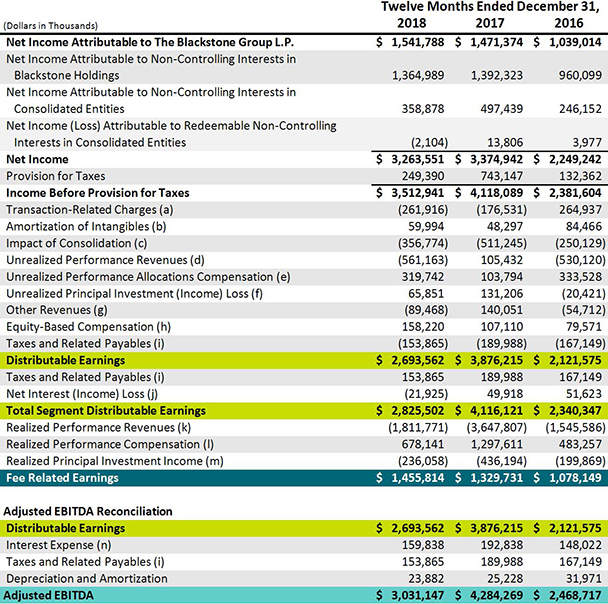Click the value 131,206

tap(501, 294)
